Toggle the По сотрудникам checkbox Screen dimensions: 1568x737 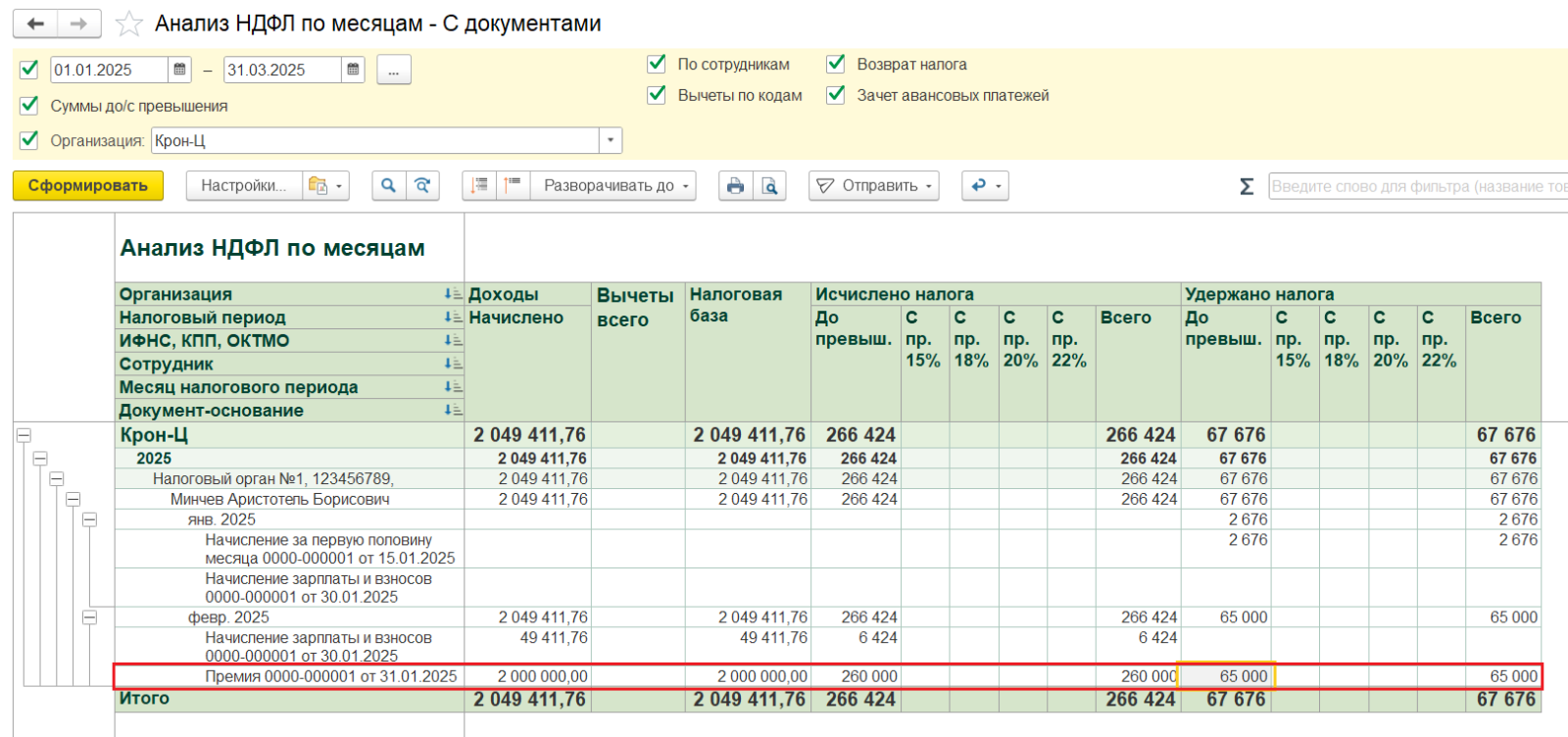point(657,64)
